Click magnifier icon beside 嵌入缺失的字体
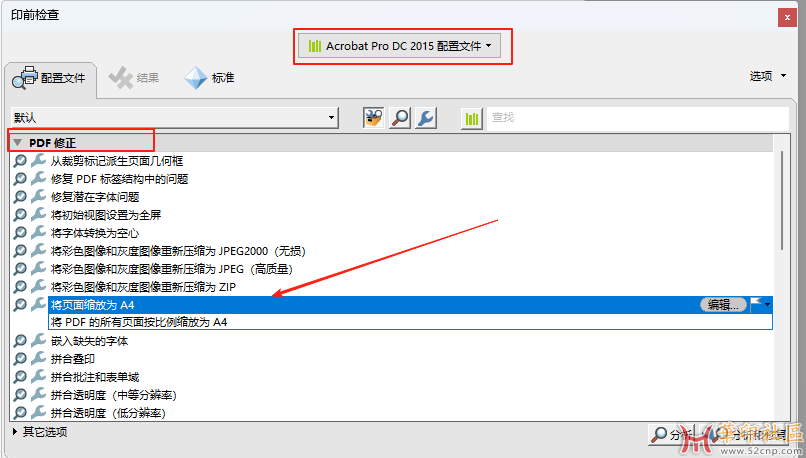 point(20,341)
